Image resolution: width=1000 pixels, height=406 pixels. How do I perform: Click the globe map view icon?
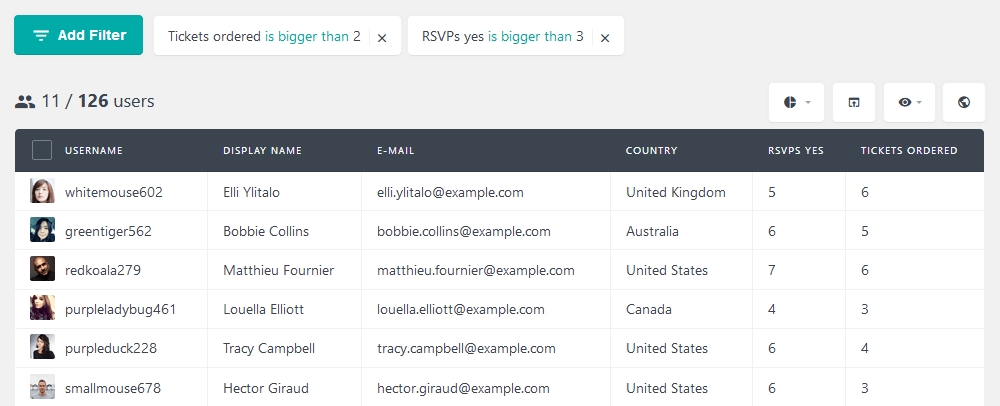point(964,102)
